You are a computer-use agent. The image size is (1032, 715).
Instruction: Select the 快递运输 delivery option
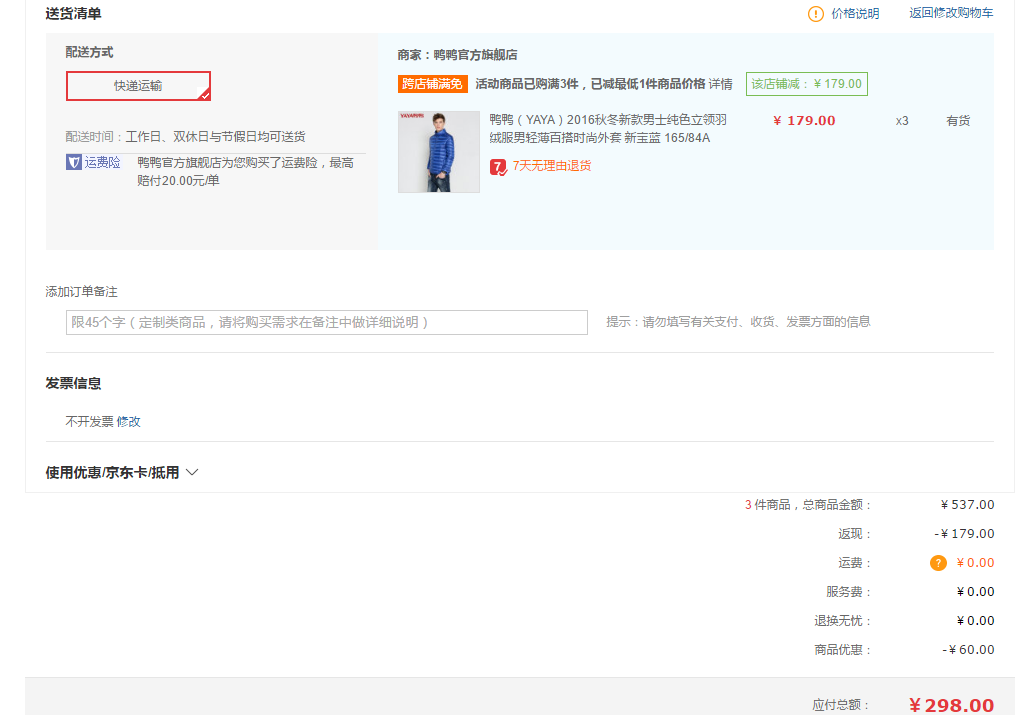pos(138,86)
